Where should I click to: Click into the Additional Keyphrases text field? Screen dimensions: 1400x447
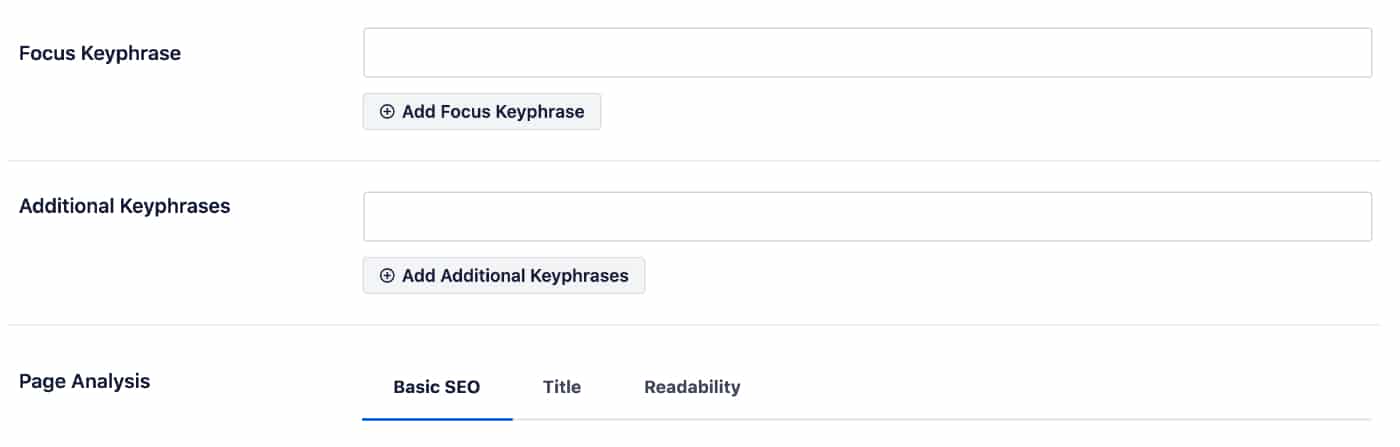(867, 217)
